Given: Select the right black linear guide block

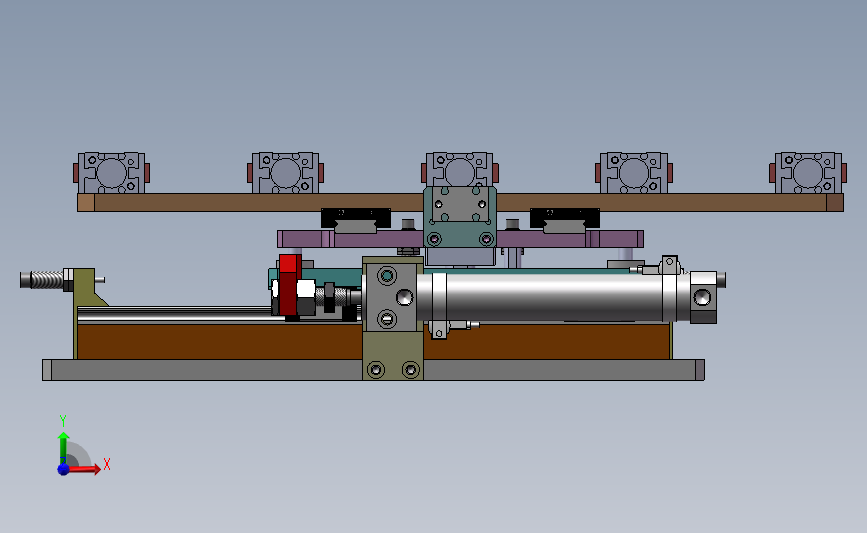Looking at the screenshot, I should point(565,218).
